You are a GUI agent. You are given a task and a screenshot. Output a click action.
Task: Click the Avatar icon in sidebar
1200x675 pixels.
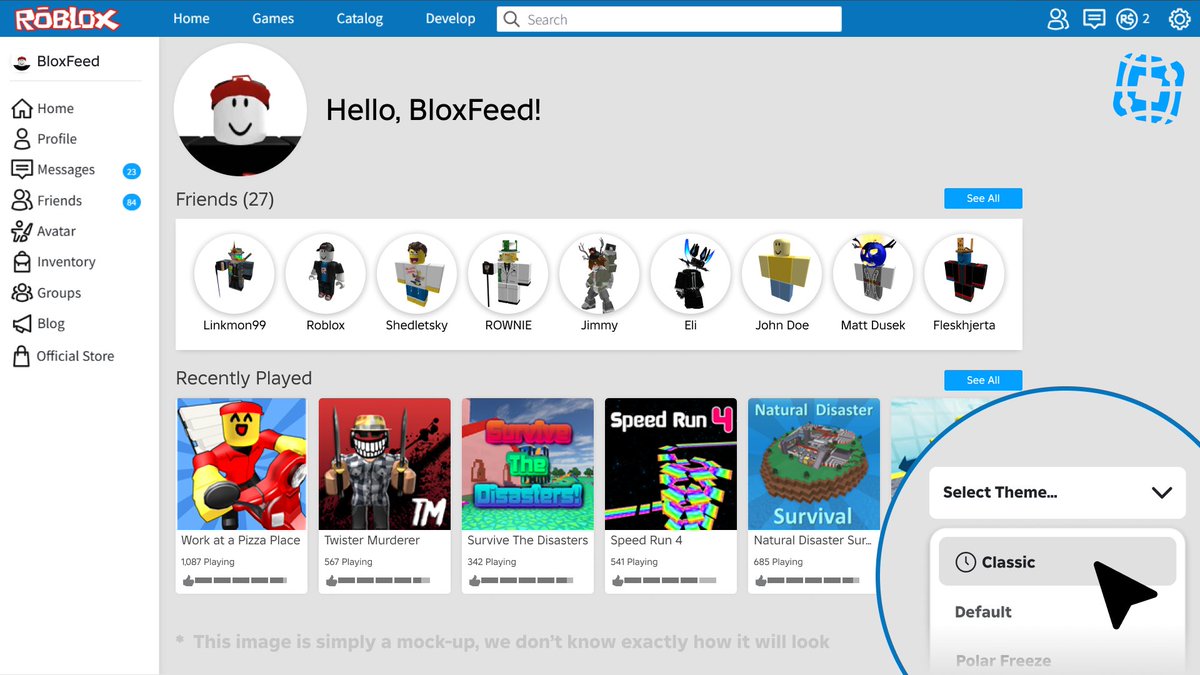pos(22,231)
